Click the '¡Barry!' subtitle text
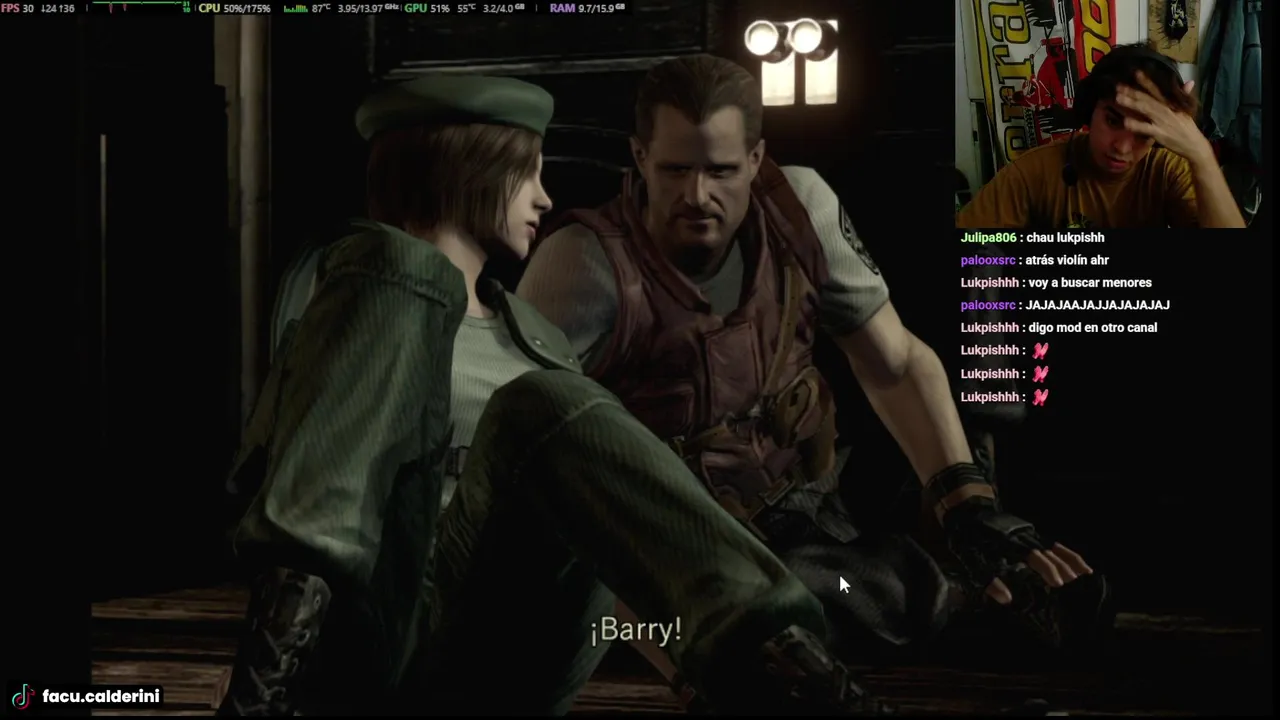Screen dimensions: 1280x720 [x=636, y=630]
